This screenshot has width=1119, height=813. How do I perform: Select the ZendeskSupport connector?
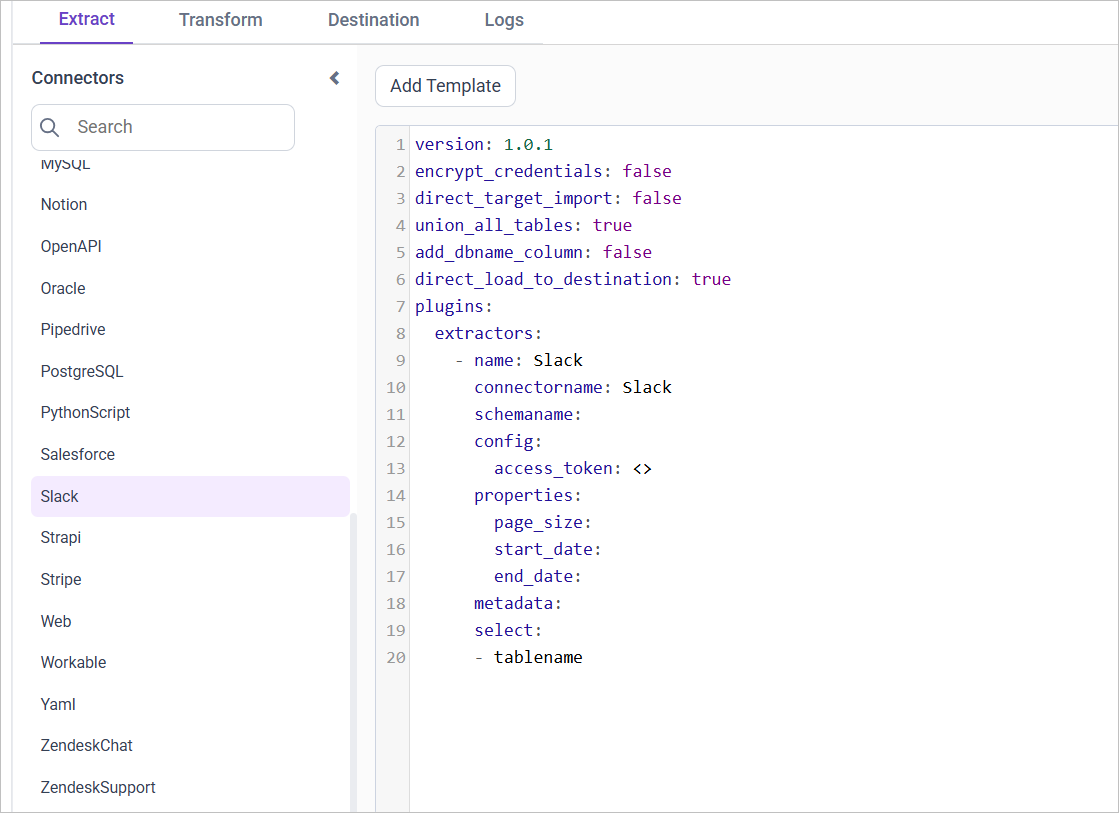pyautogui.click(x=98, y=787)
